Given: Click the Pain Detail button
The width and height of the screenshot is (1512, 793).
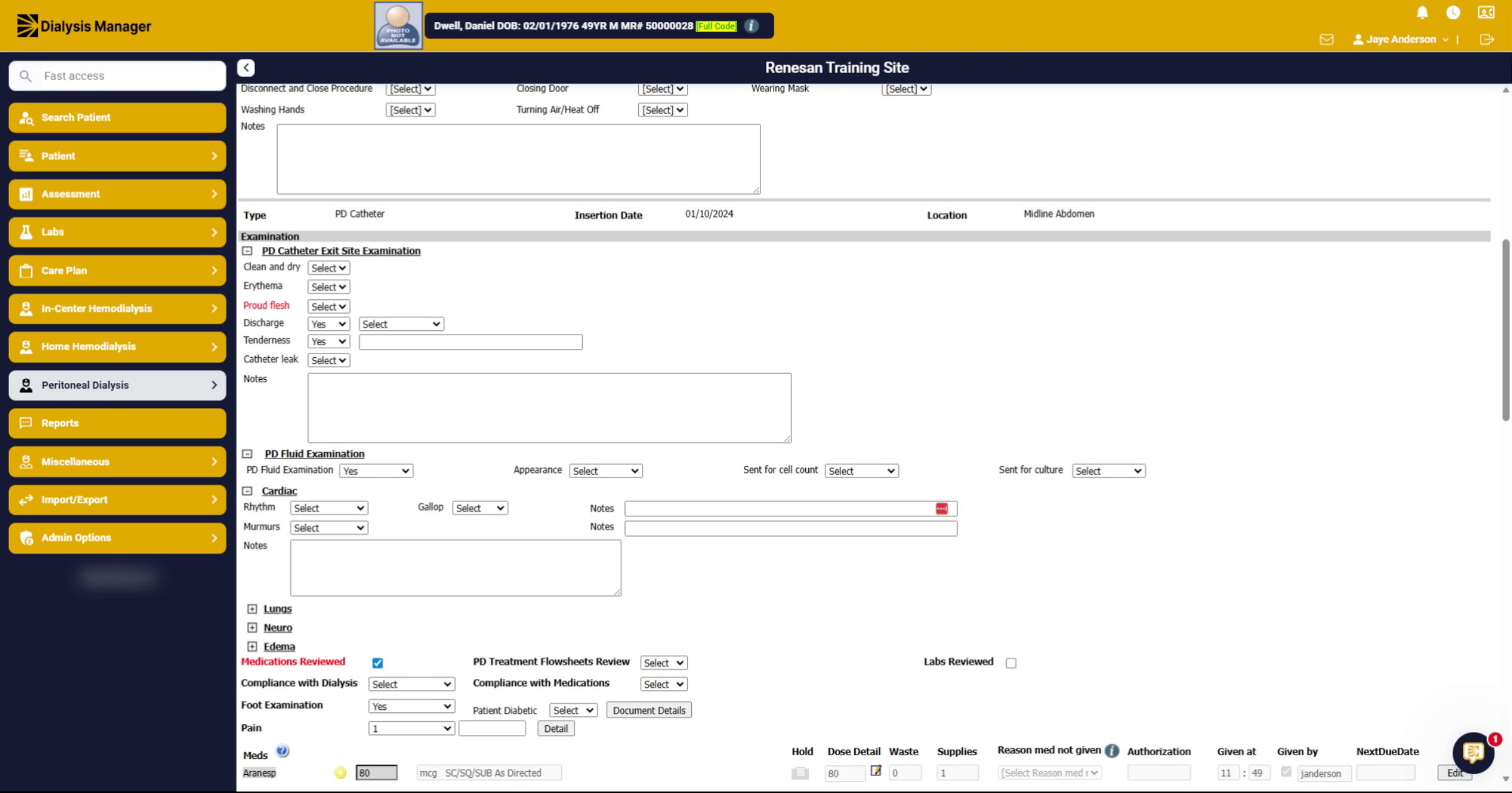Looking at the screenshot, I should pos(556,729).
